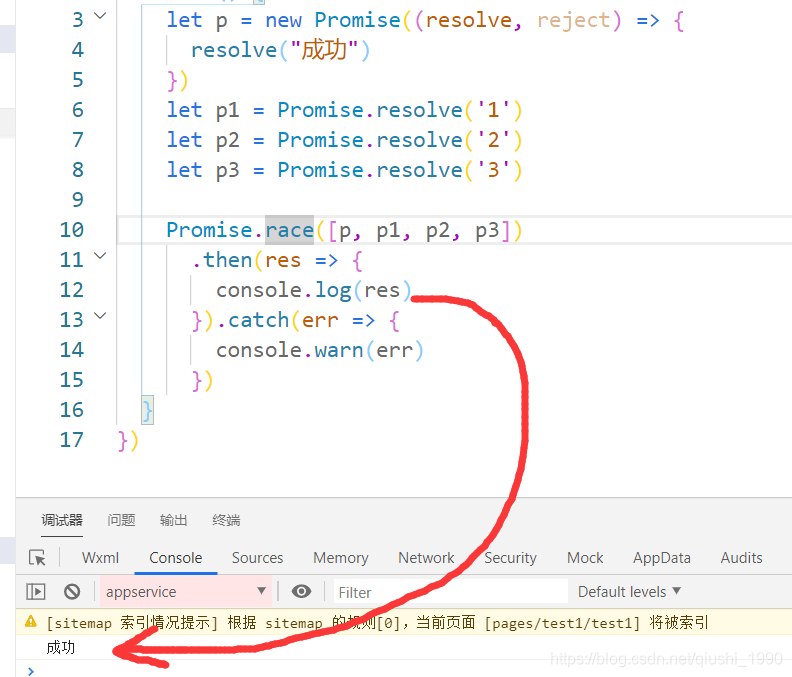
Task: Click resolve("成功") on line 4
Action: point(280,50)
